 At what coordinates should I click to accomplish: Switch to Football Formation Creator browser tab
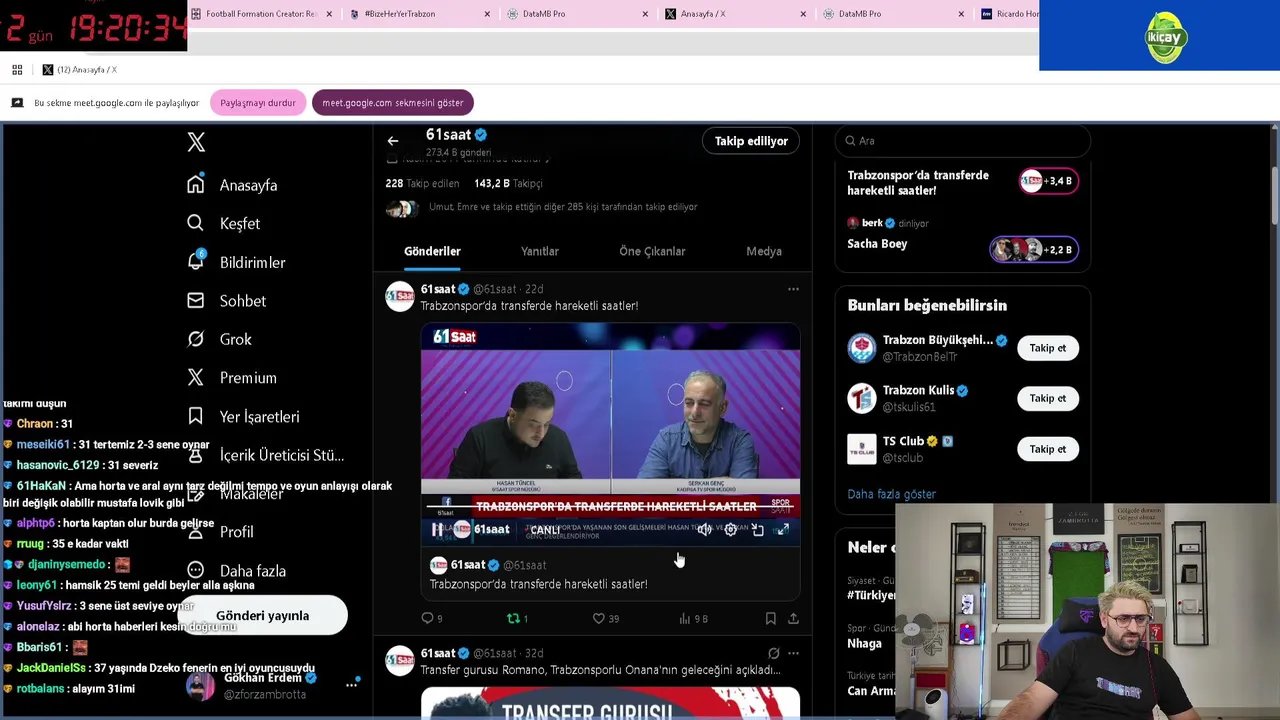pos(260,14)
